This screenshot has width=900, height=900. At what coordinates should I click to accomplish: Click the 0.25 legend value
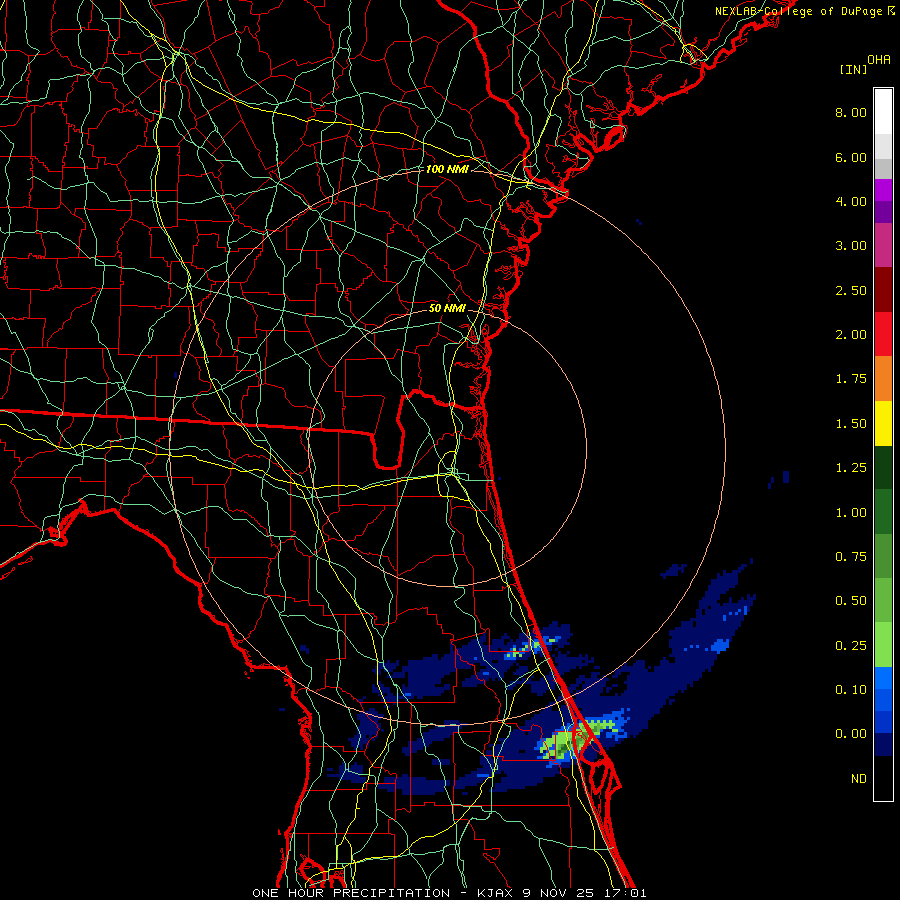(851, 646)
